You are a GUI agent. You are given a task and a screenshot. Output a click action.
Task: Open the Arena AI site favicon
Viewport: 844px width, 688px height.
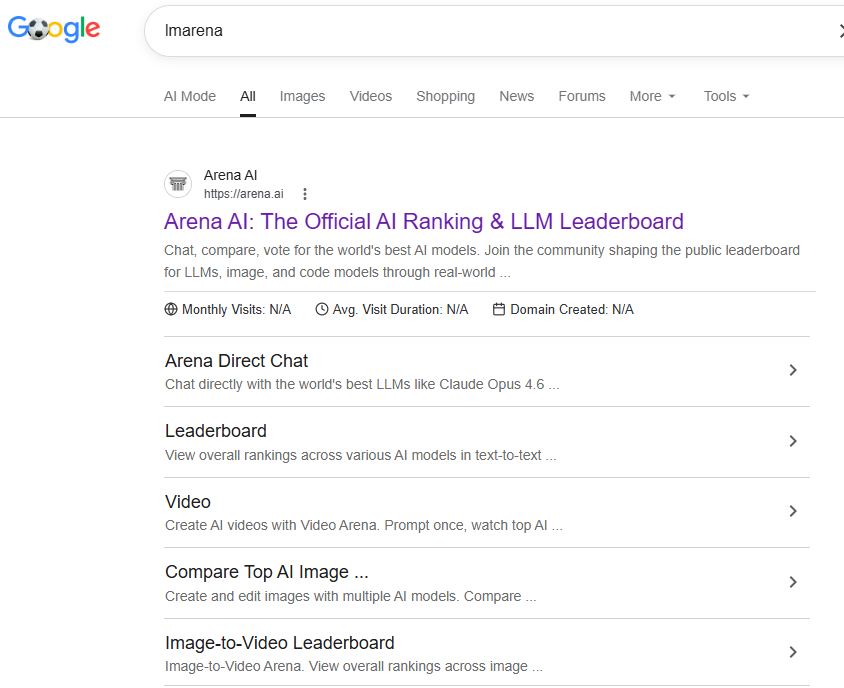(178, 184)
